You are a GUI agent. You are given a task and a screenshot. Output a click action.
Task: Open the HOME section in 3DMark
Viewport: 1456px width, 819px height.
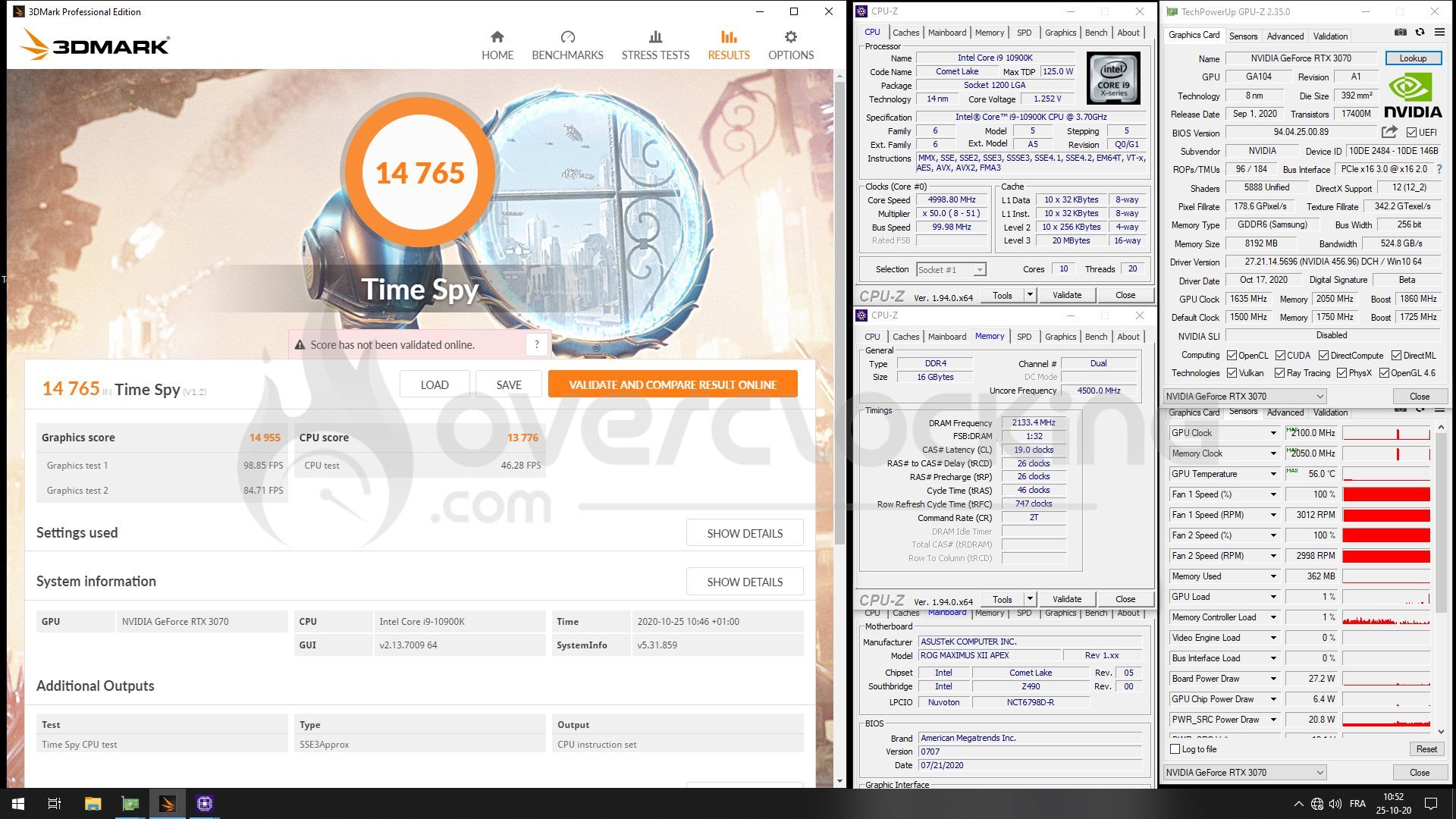tap(497, 45)
